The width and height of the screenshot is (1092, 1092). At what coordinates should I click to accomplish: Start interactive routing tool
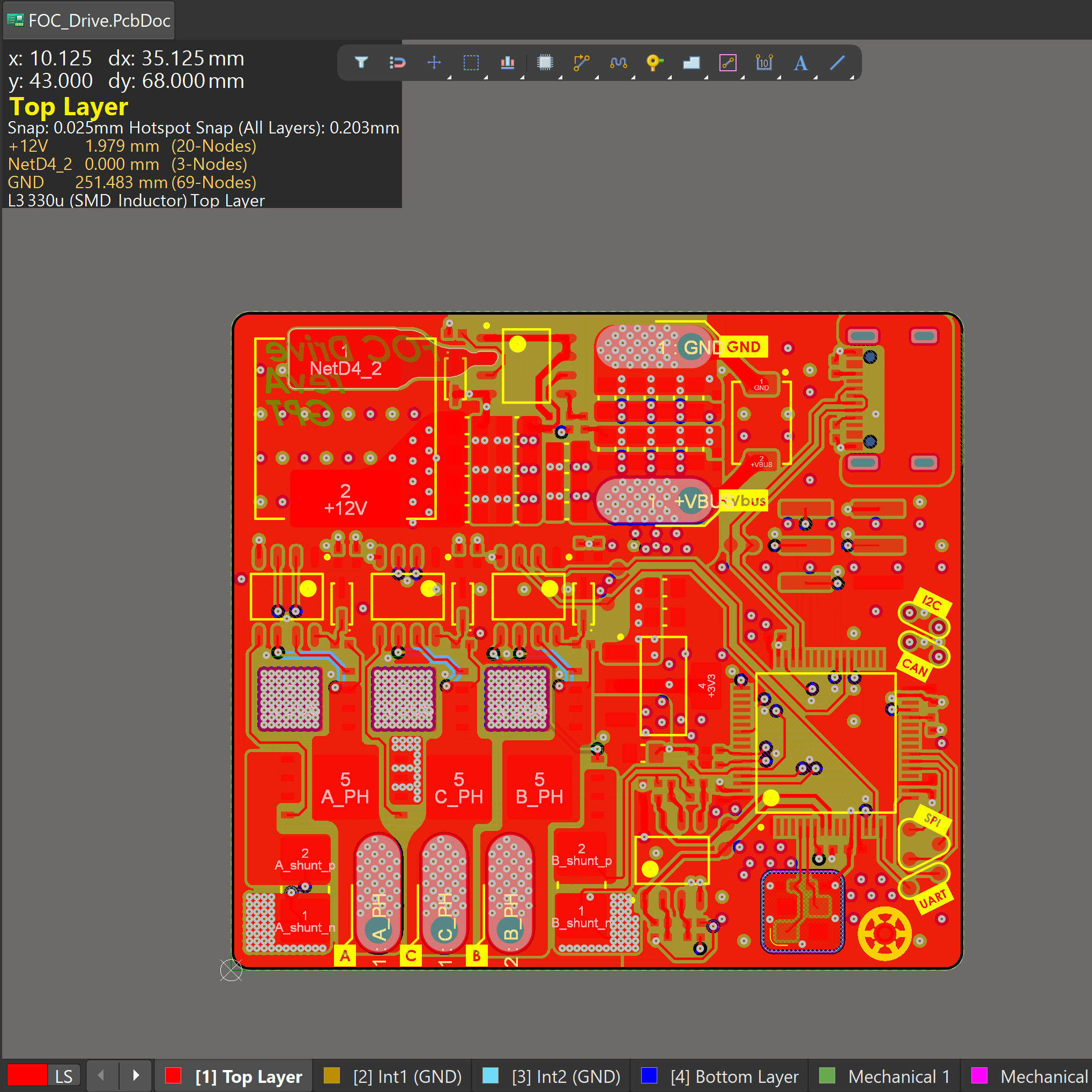[x=581, y=62]
